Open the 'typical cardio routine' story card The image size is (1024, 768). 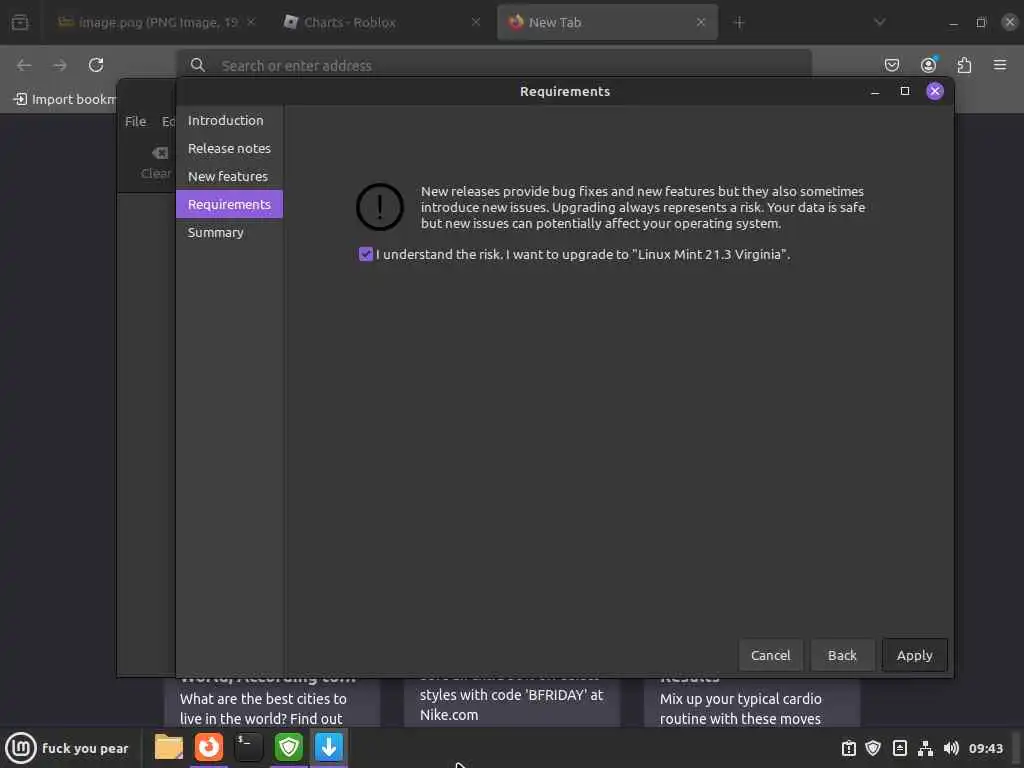pyautogui.click(x=751, y=703)
